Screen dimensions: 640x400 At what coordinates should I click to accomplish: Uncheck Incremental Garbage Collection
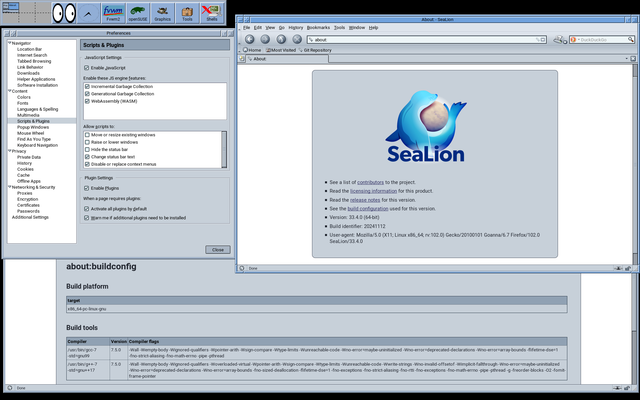[87, 87]
